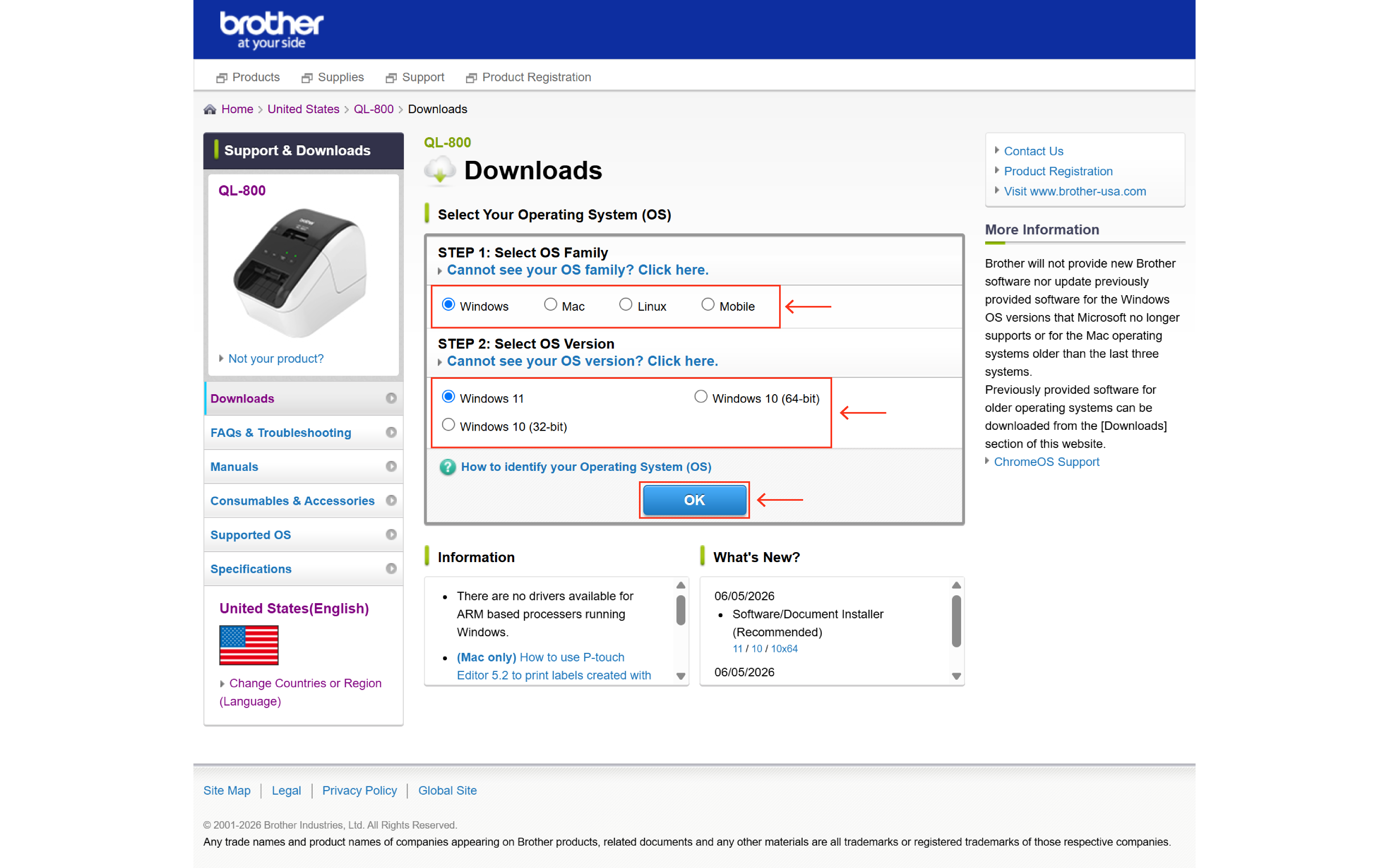Click the Brother at your side logo
The height and width of the screenshot is (868, 1389).
[x=272, y=30]
